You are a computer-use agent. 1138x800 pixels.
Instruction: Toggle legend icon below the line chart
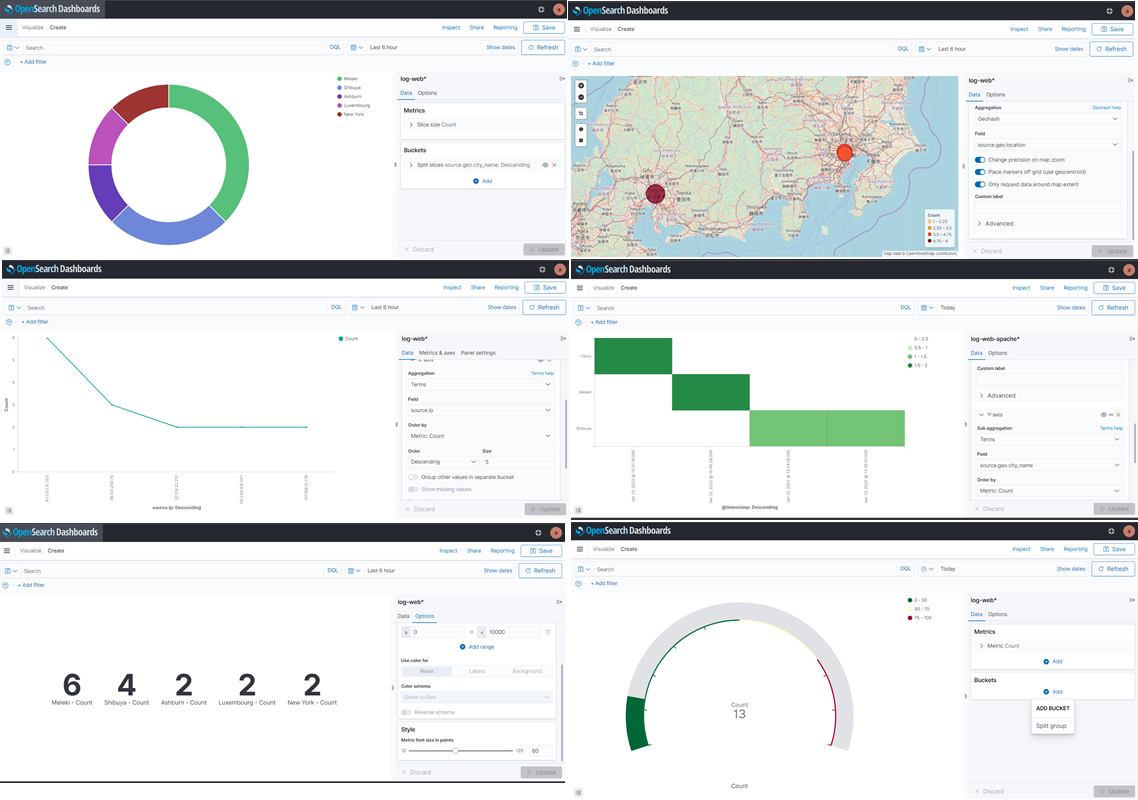pos(9,510)
